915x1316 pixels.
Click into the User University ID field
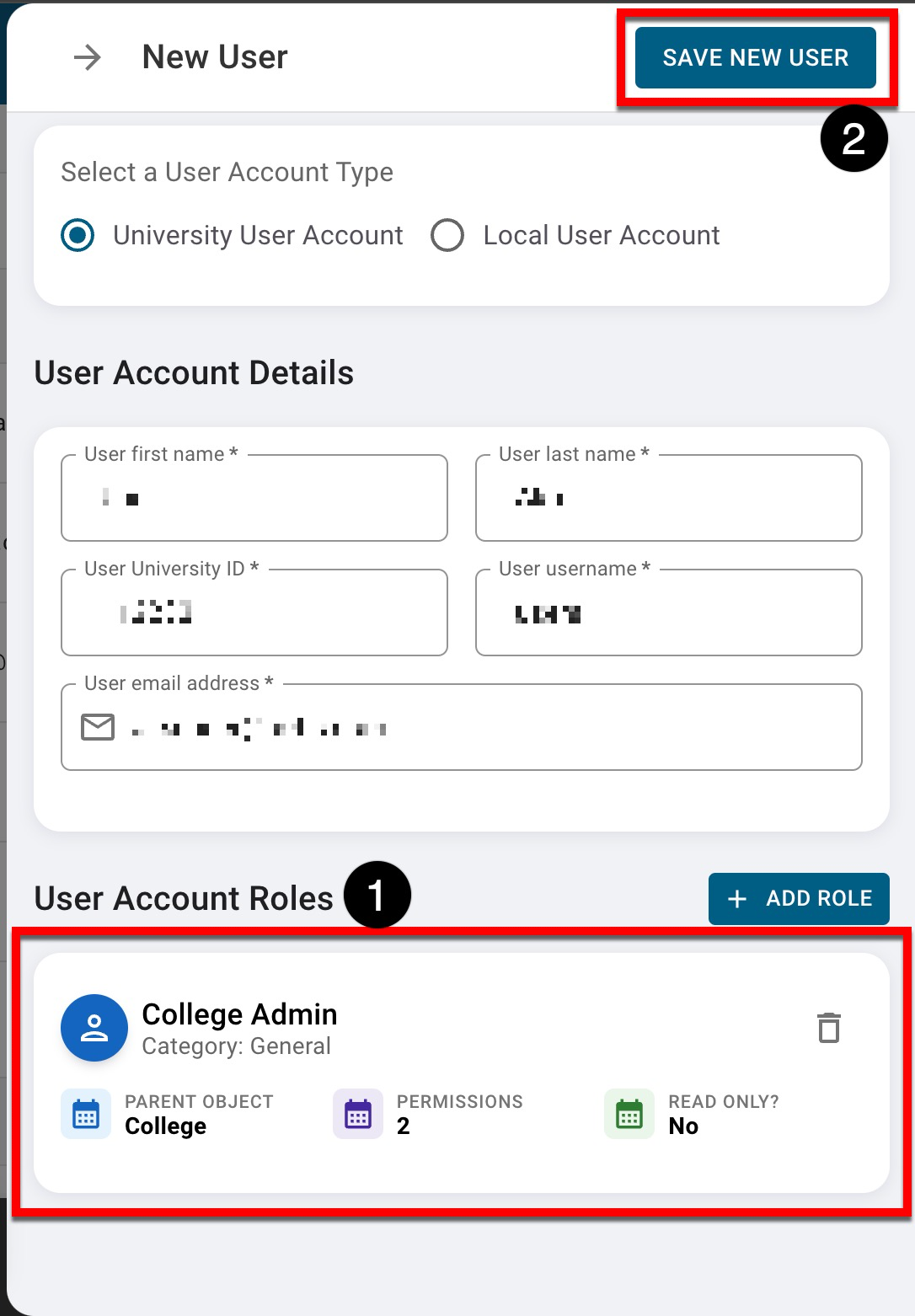tap(254, 613)
